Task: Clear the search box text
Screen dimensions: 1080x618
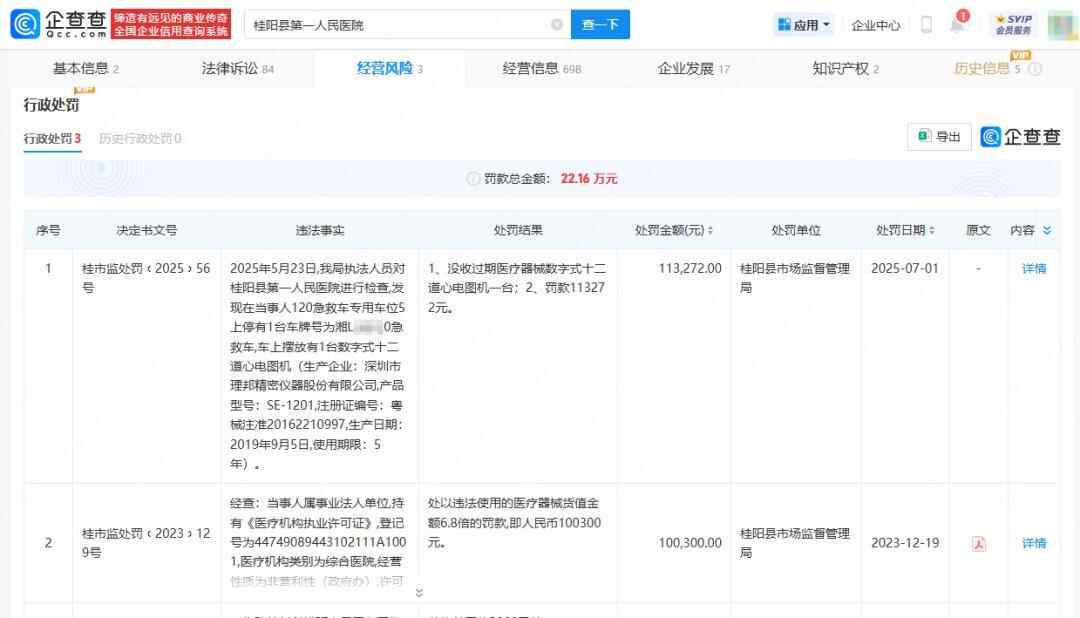Action: click(557, 25)
